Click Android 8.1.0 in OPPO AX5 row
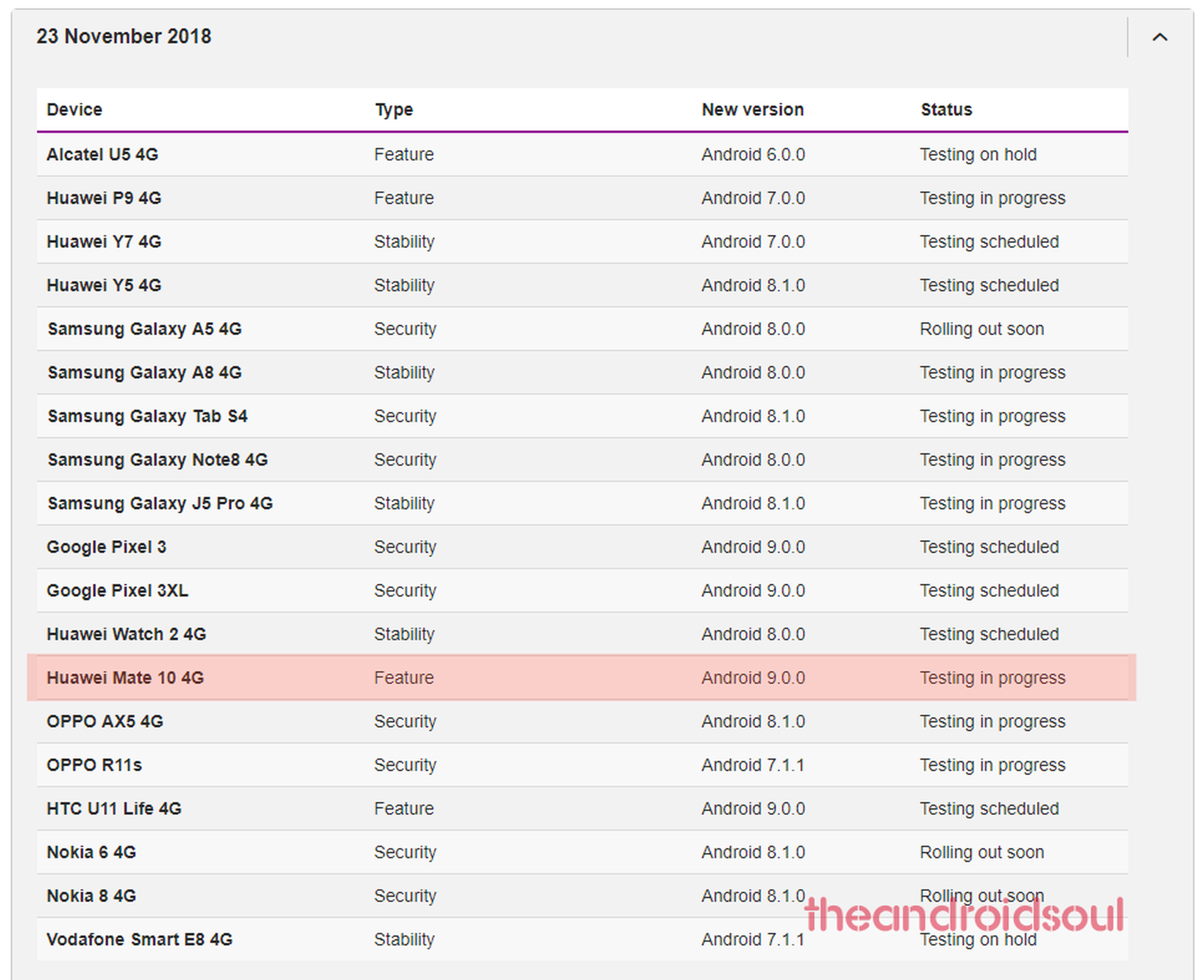 753,721
